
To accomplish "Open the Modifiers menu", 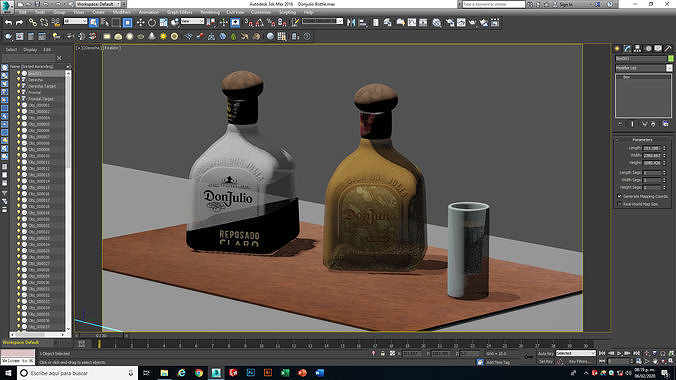I will click(x=122, y=13).
